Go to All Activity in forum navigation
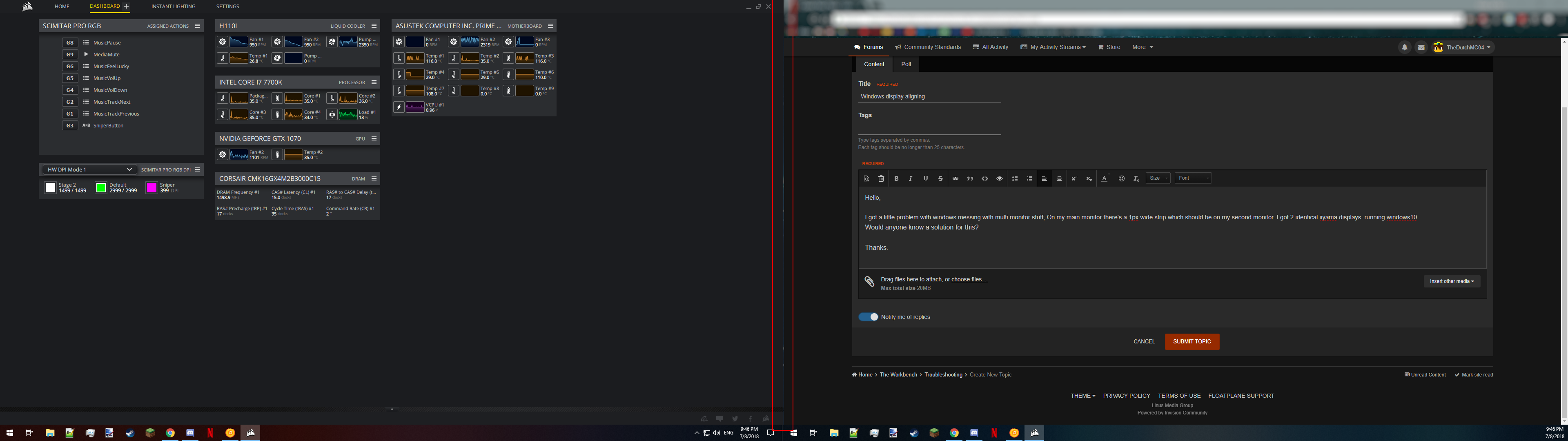 tap(990, 47)
